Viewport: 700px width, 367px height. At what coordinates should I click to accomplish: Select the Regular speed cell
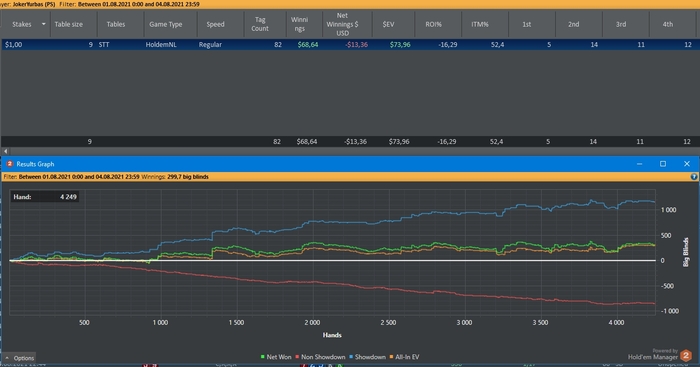coord(210,45)
